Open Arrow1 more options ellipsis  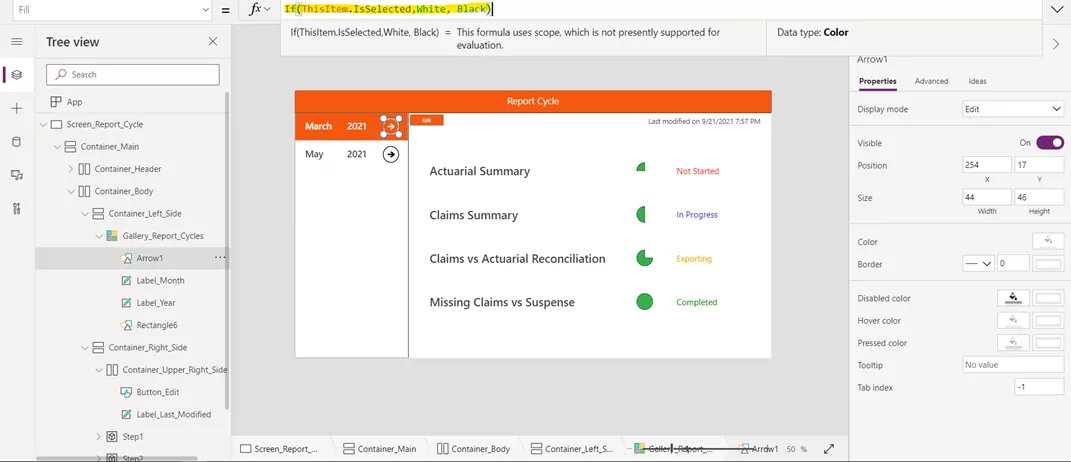tap(220, 258)
